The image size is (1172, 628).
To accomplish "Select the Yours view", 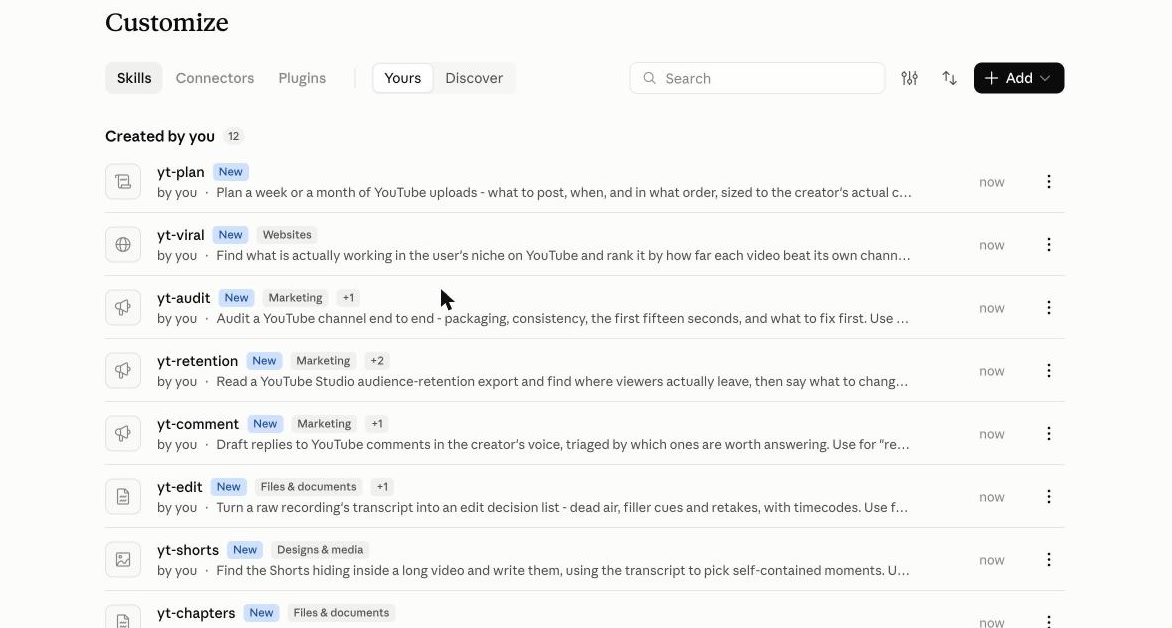I will pos(403,78).
